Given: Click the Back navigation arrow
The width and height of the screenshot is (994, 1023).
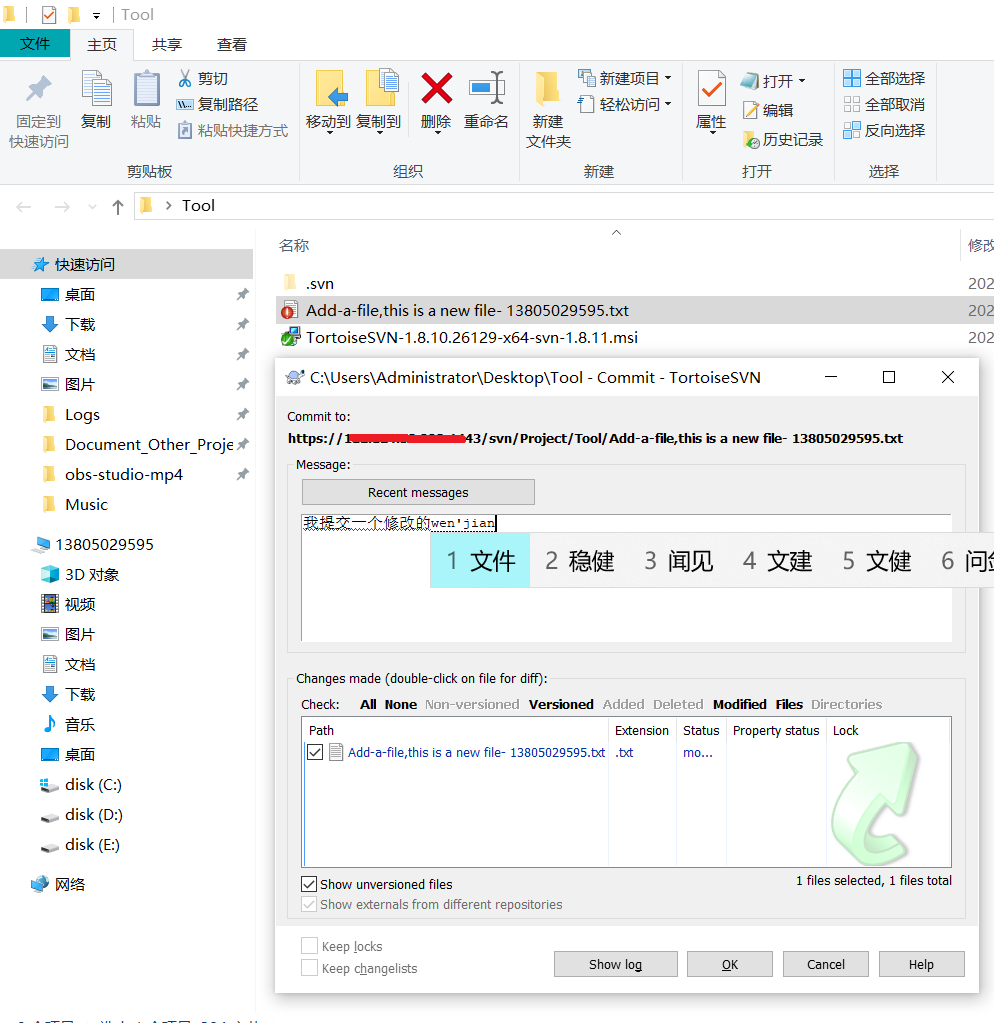Looking at the screenshot, I should point(24,207).
